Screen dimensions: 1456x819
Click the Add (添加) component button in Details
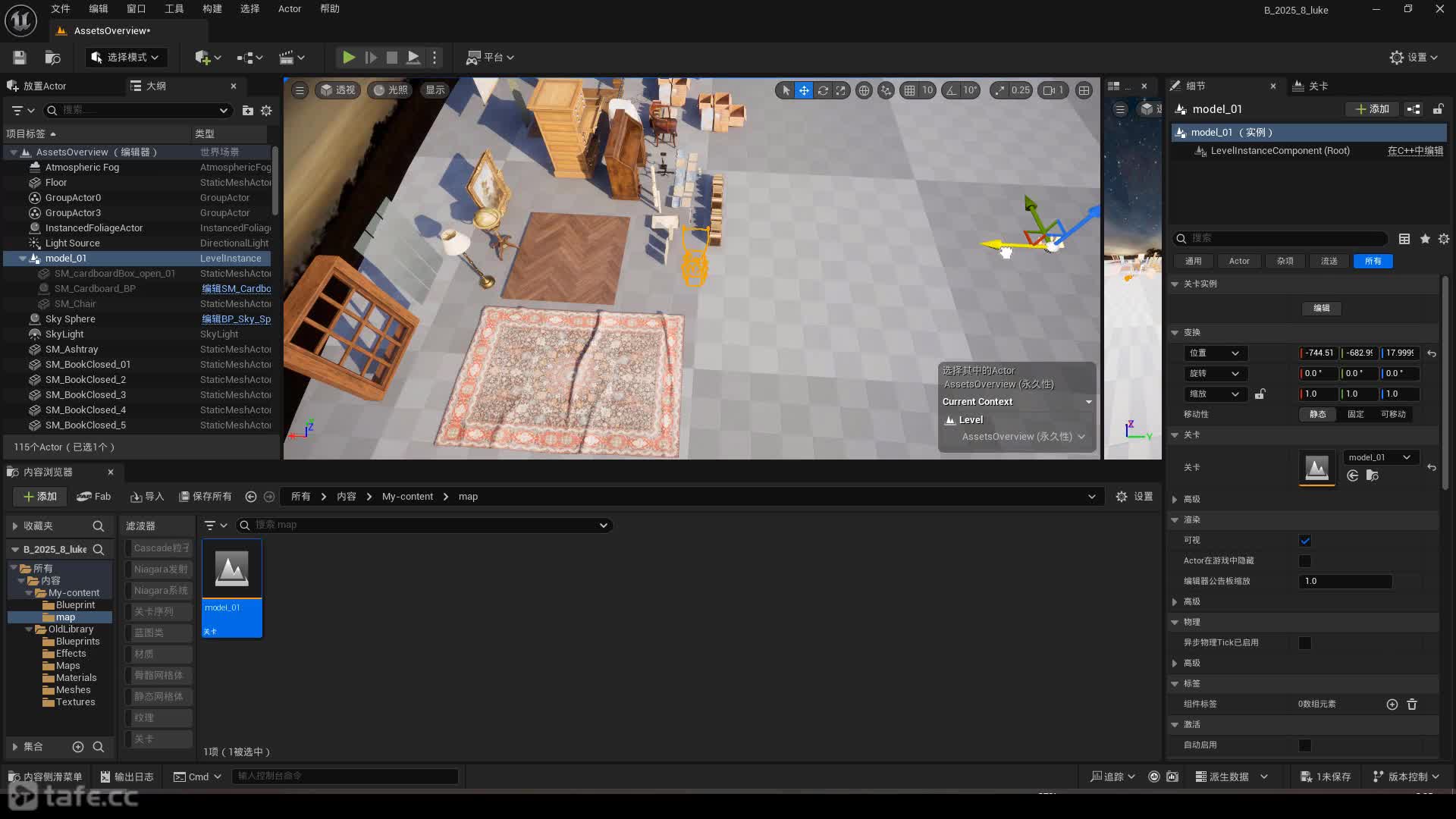1372,110
